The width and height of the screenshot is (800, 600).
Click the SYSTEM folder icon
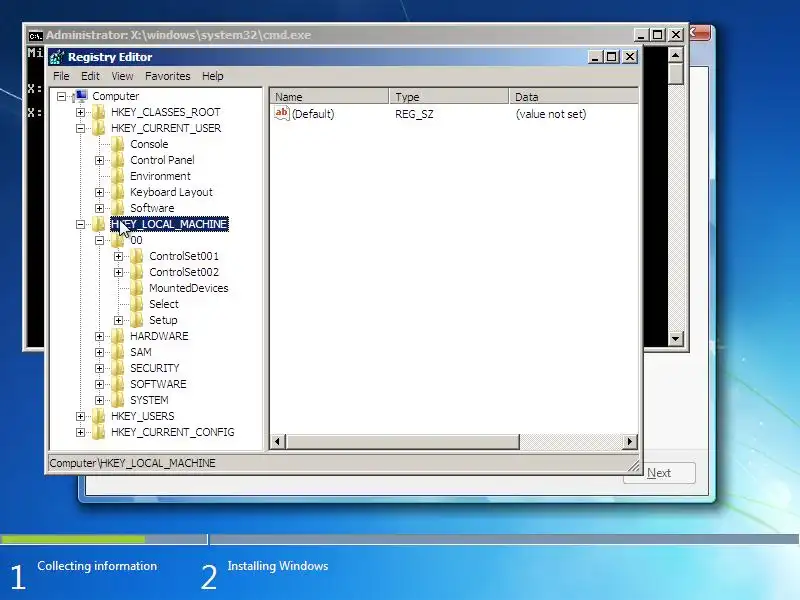click(x=118, y=400)
